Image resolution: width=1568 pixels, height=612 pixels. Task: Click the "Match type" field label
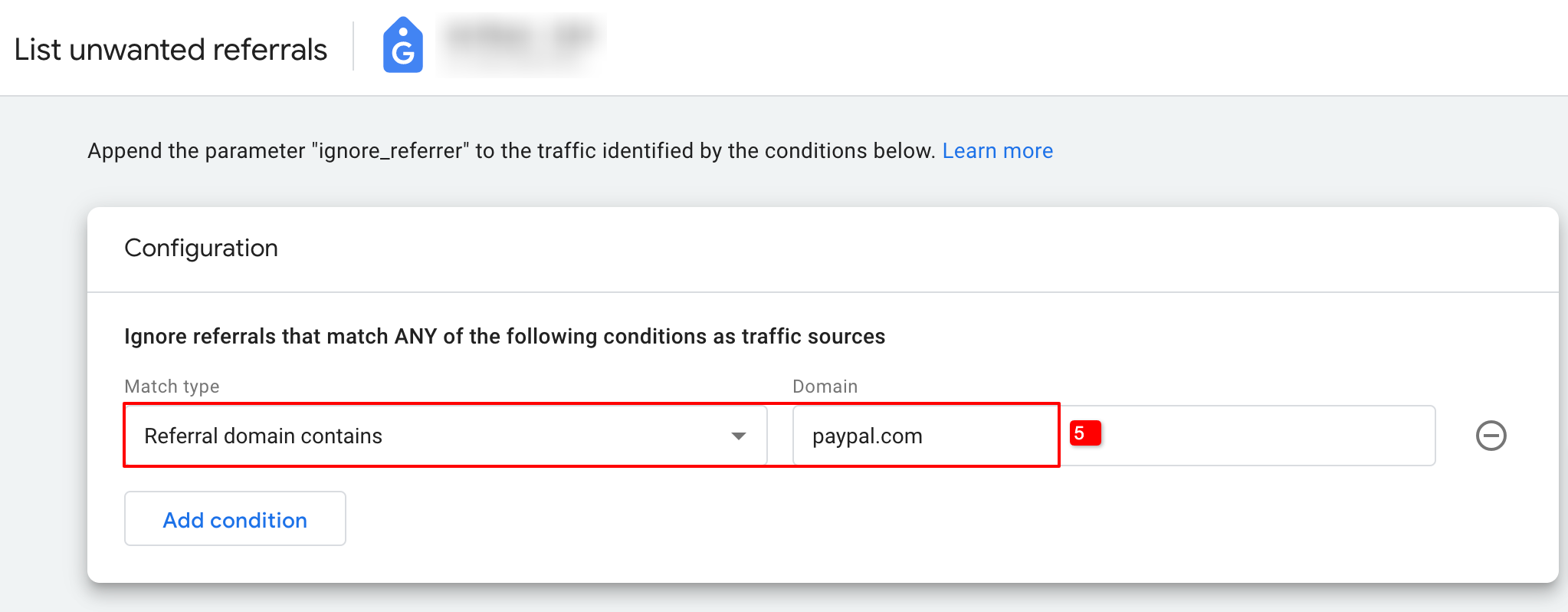click(x=172, y=387)
